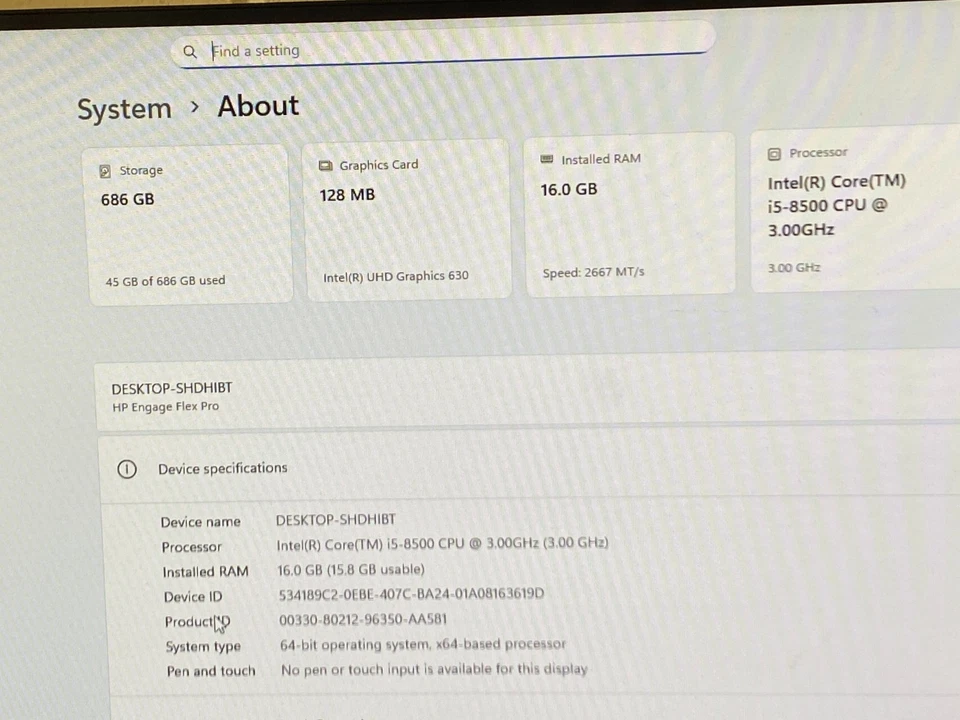Select the Product ID value
Image resolution: width=960 pixels, height=720 pixels.
[362, 619]
